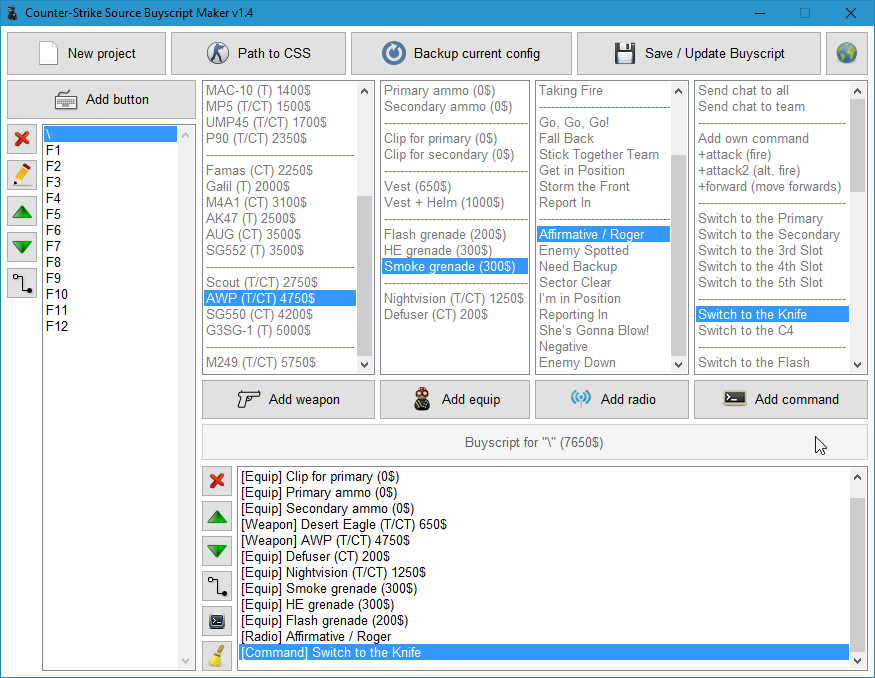This screenshot has height=678, width=875.
Task: Select backslash key entry
Action: pos(110,134)
